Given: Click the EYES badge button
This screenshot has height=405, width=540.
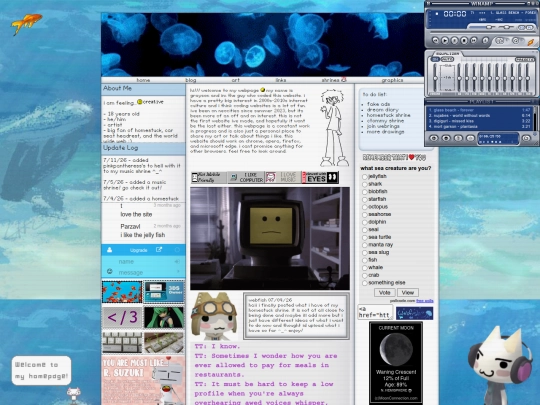Looking at the screenshot, I should coord(320,177).
